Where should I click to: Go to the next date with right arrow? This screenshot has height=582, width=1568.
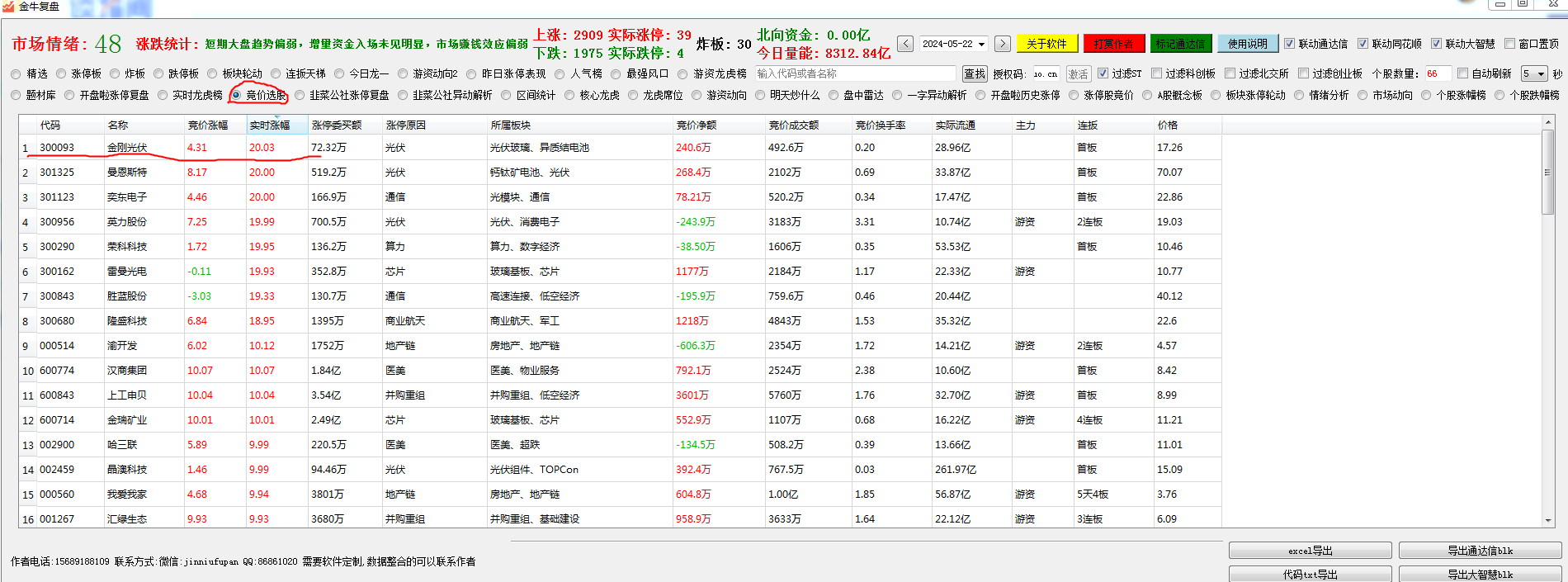pos(1003,44)
